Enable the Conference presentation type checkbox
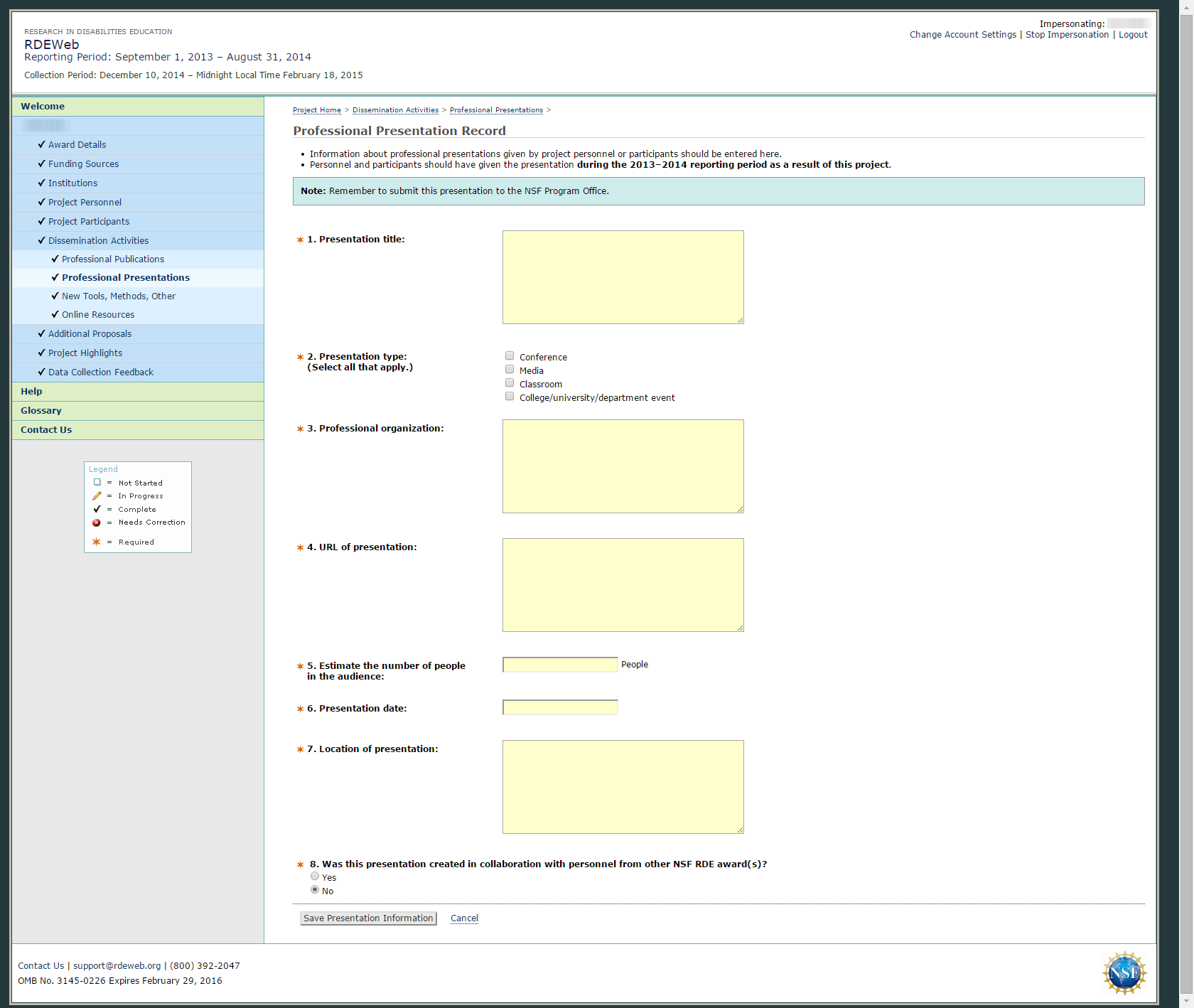The image size is (1194, 1008). click(x=510, y=356)
